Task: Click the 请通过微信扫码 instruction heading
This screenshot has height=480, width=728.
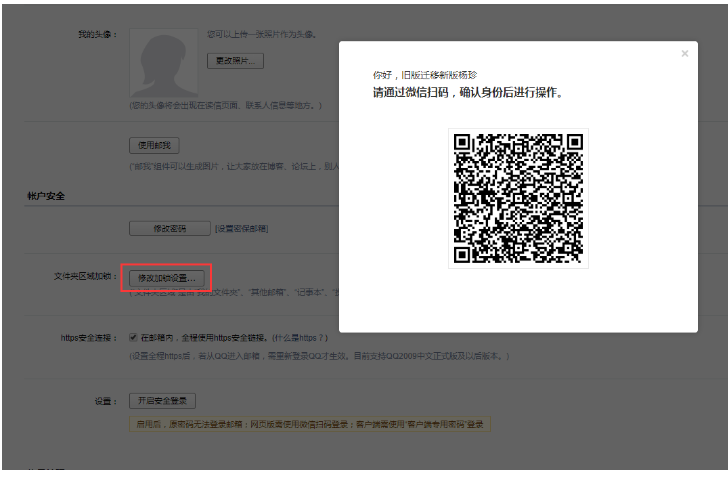Action: pos(468,92)
